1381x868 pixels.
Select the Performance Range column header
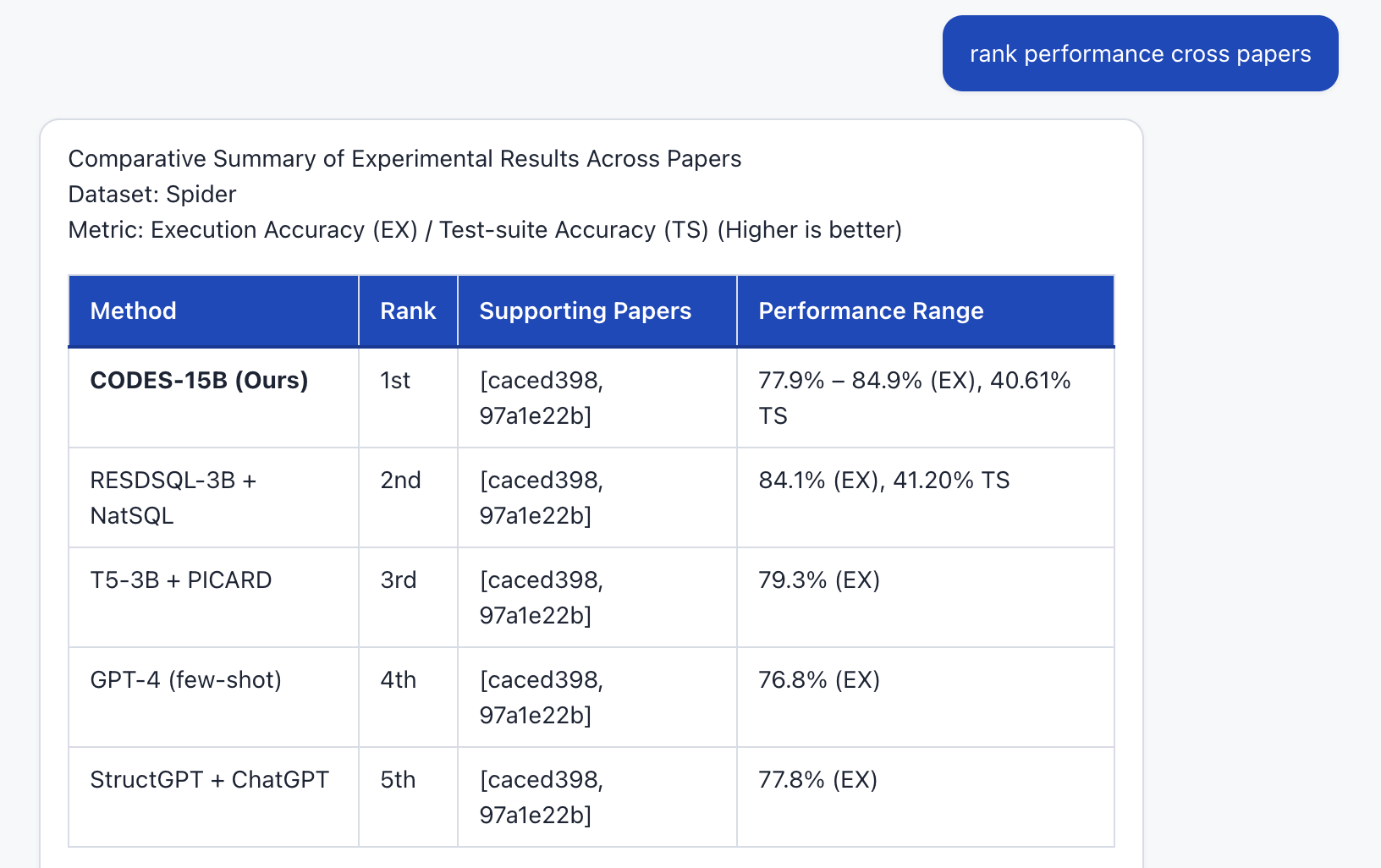pyautogui.click(x=871, y=311)
